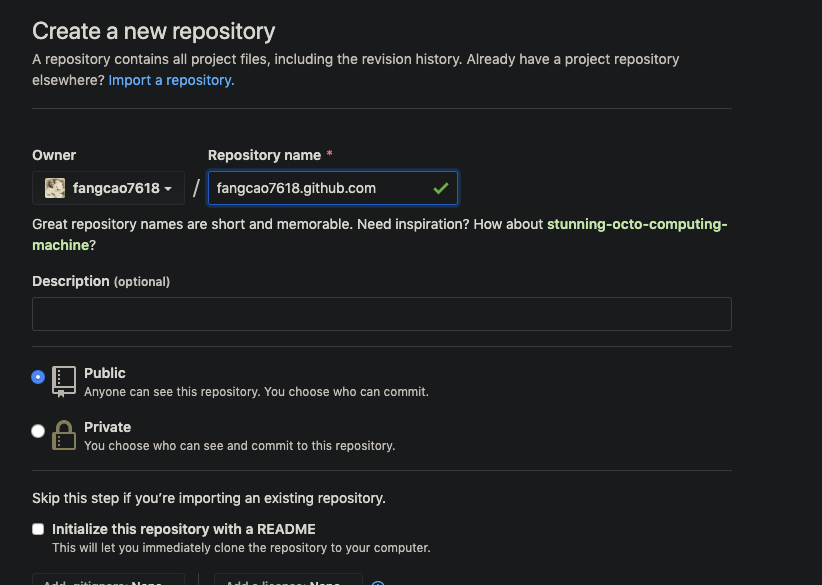
Task: Click the Private repository lock icon
Action: pos(64,435)
